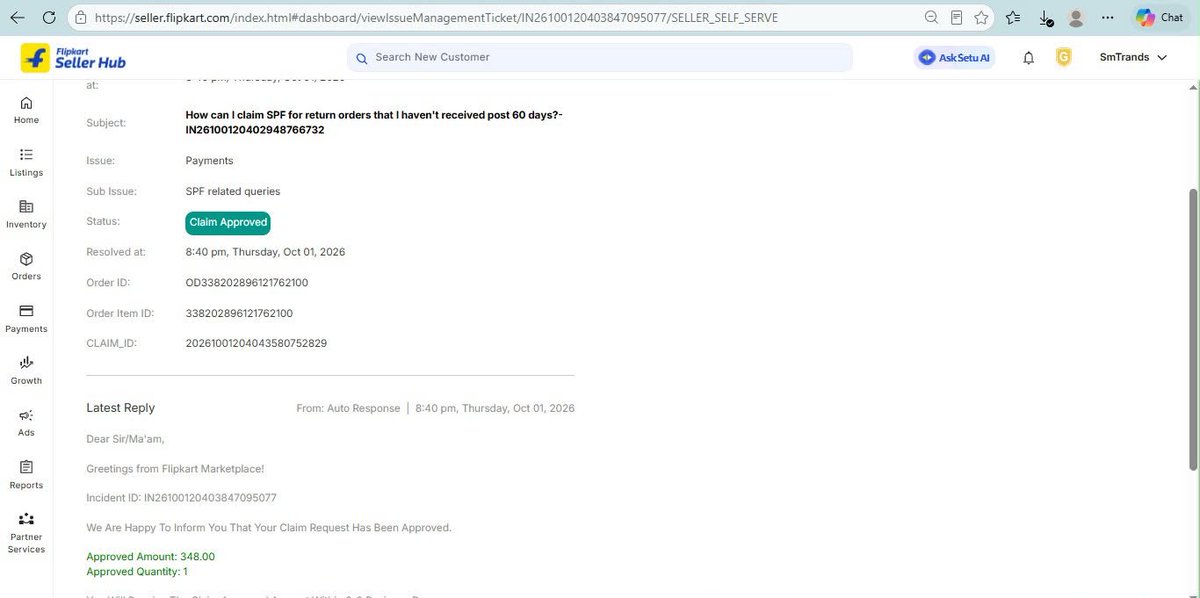Click 'Approved Quantity: 1' text
Viewport: 1200px width, 598px height.
point(137,571)
